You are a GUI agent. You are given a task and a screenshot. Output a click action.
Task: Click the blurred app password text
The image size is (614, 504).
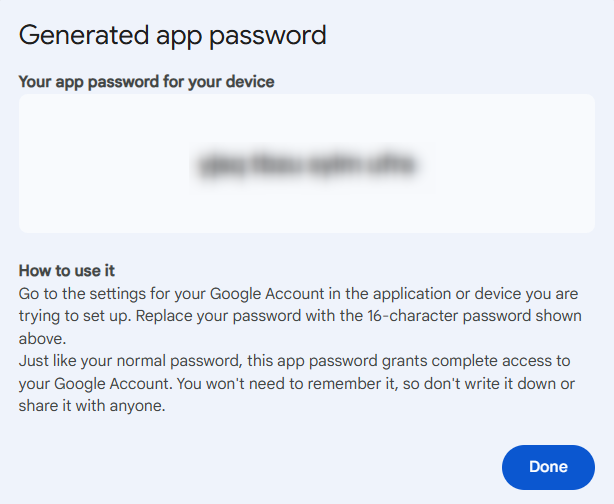pos(307,164)
